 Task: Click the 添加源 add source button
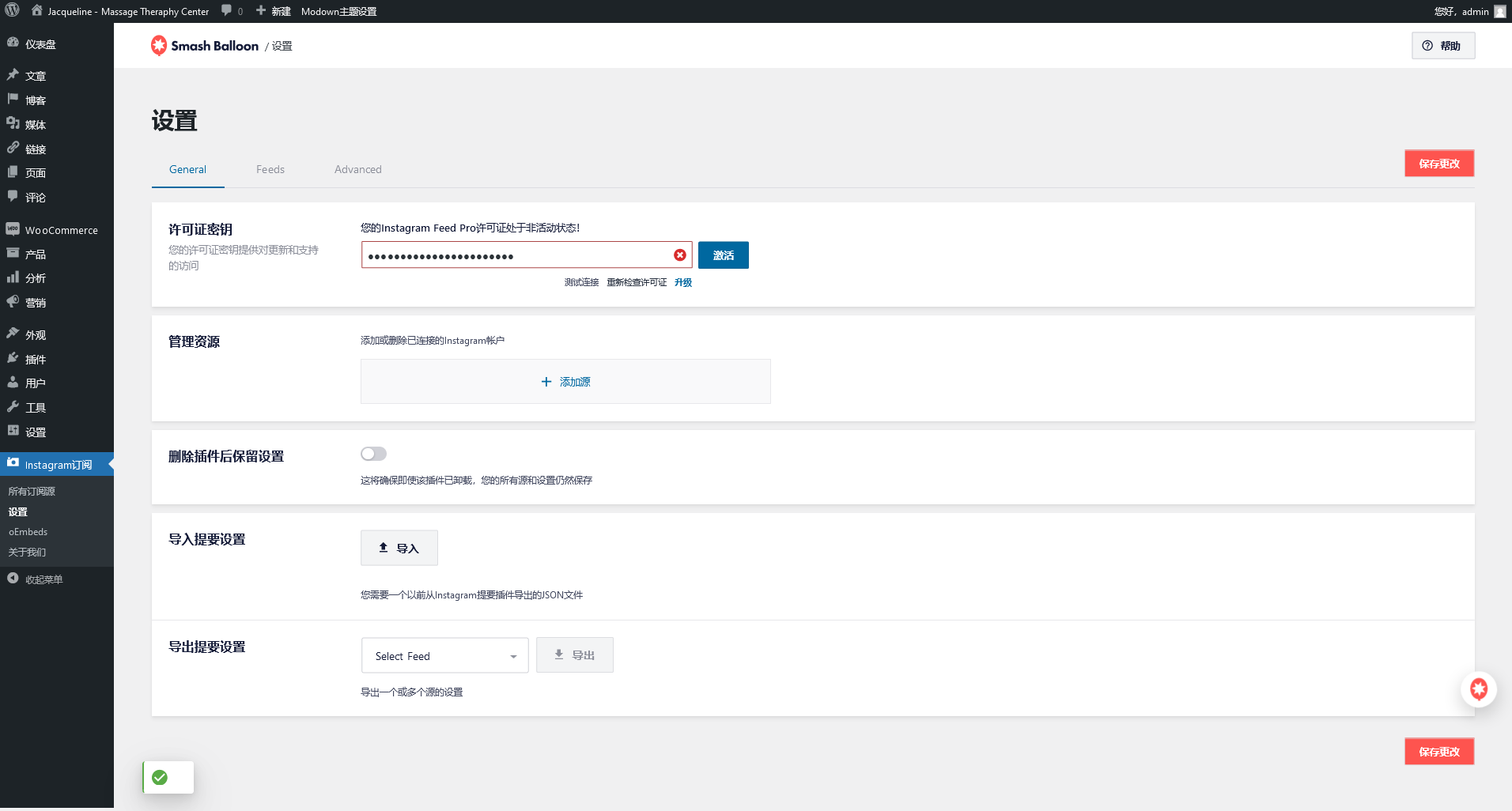[x=565, y=382]
